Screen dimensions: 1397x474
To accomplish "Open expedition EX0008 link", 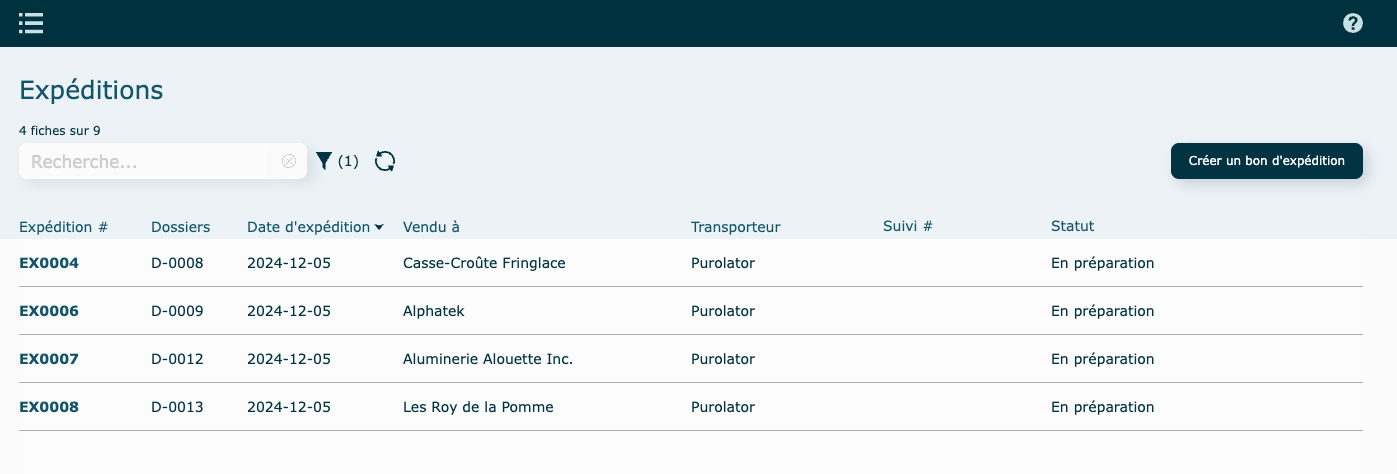I will (49, 407).
